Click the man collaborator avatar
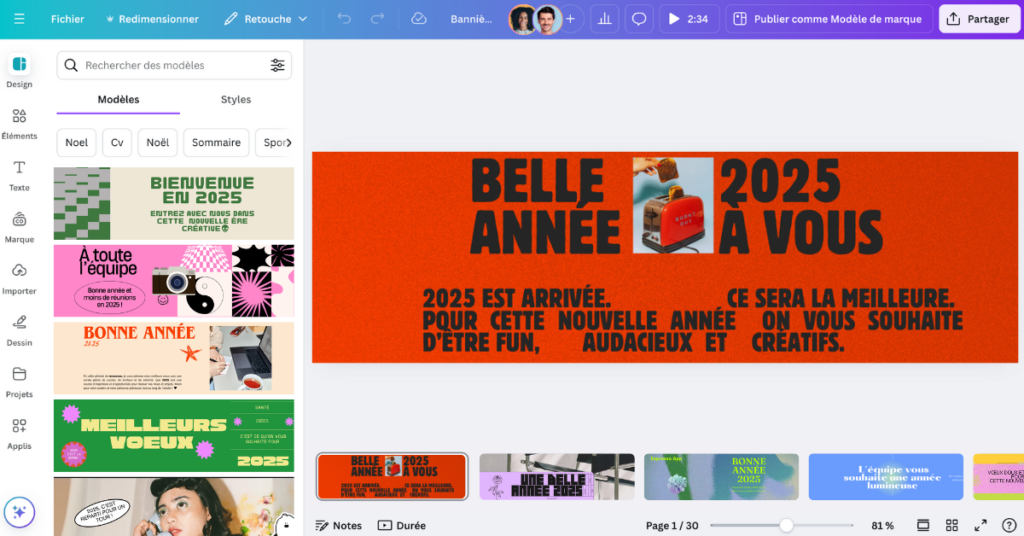1024x536 pixels. 548,20
